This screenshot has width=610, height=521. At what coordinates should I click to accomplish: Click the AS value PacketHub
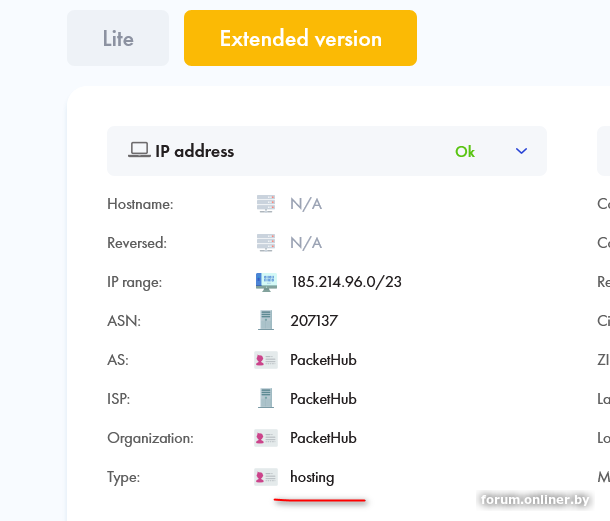pyautogui.click(x=323, y=360)
